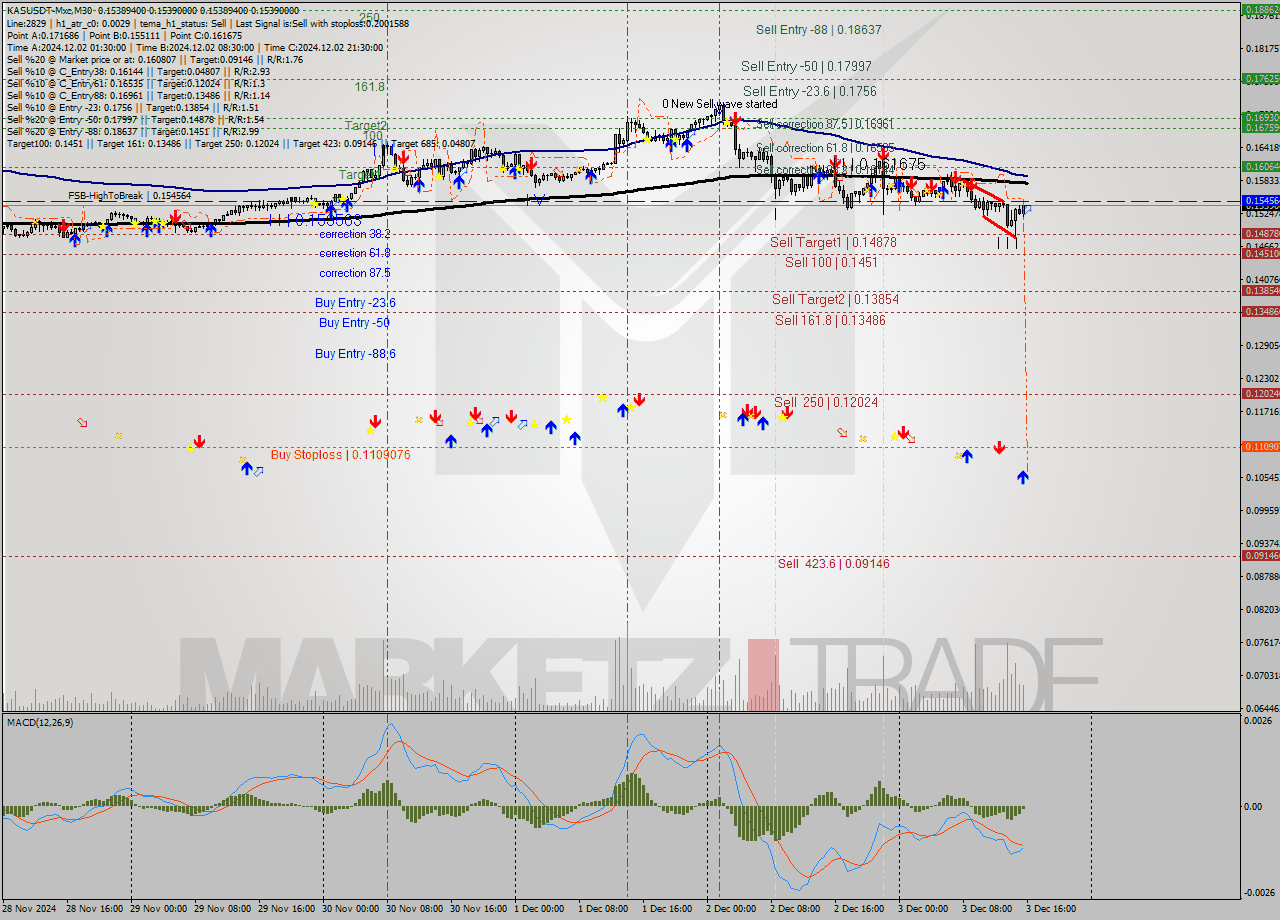This screenshot has width=1280, height=920.
Task: Click the green '161.8' Fibonacci label
Action: (x=369, y=87)
